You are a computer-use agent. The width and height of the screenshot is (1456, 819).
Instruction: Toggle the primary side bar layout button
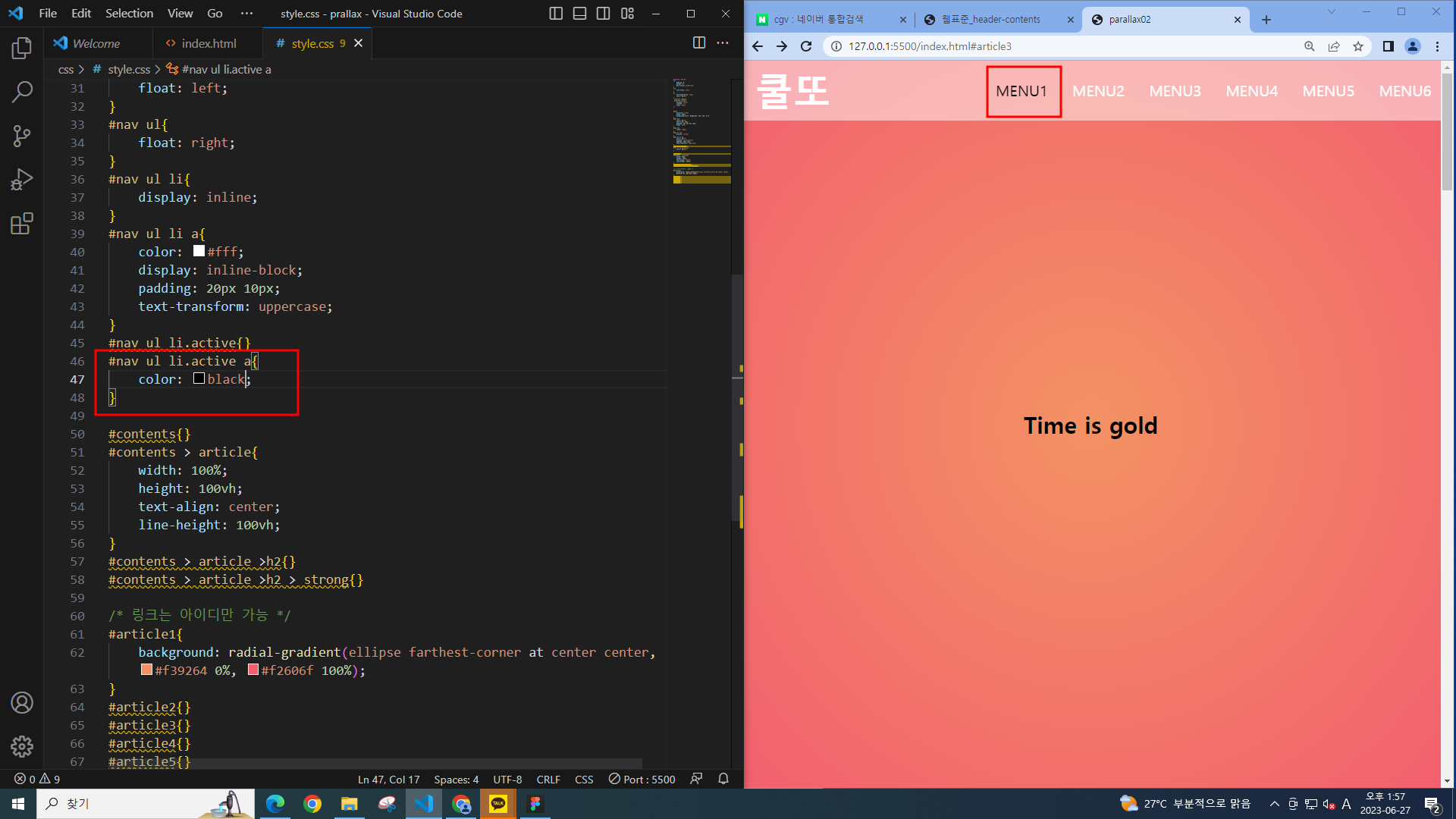[556, 14]
